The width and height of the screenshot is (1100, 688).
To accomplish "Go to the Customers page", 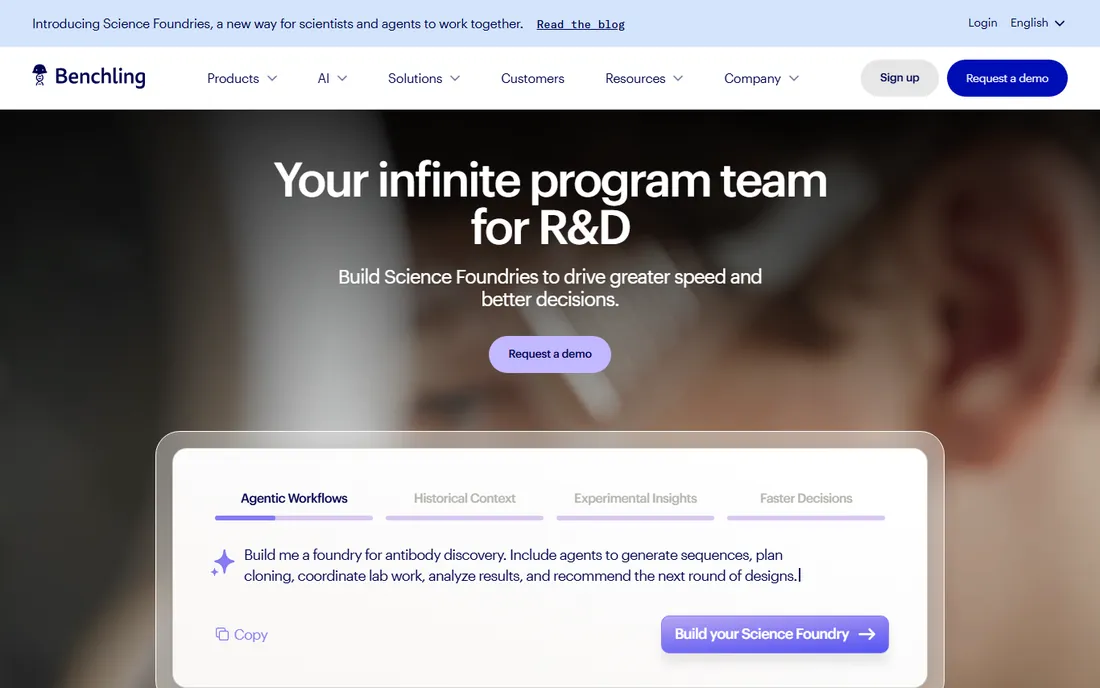I will pos(532,79).
